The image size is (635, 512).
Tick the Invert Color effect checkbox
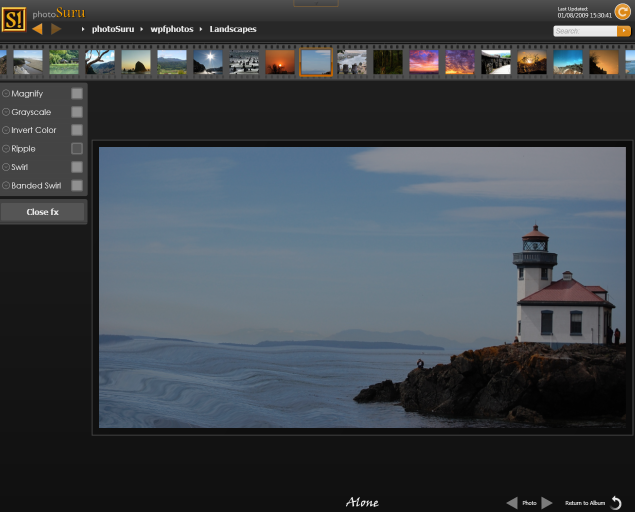point(77,130)
